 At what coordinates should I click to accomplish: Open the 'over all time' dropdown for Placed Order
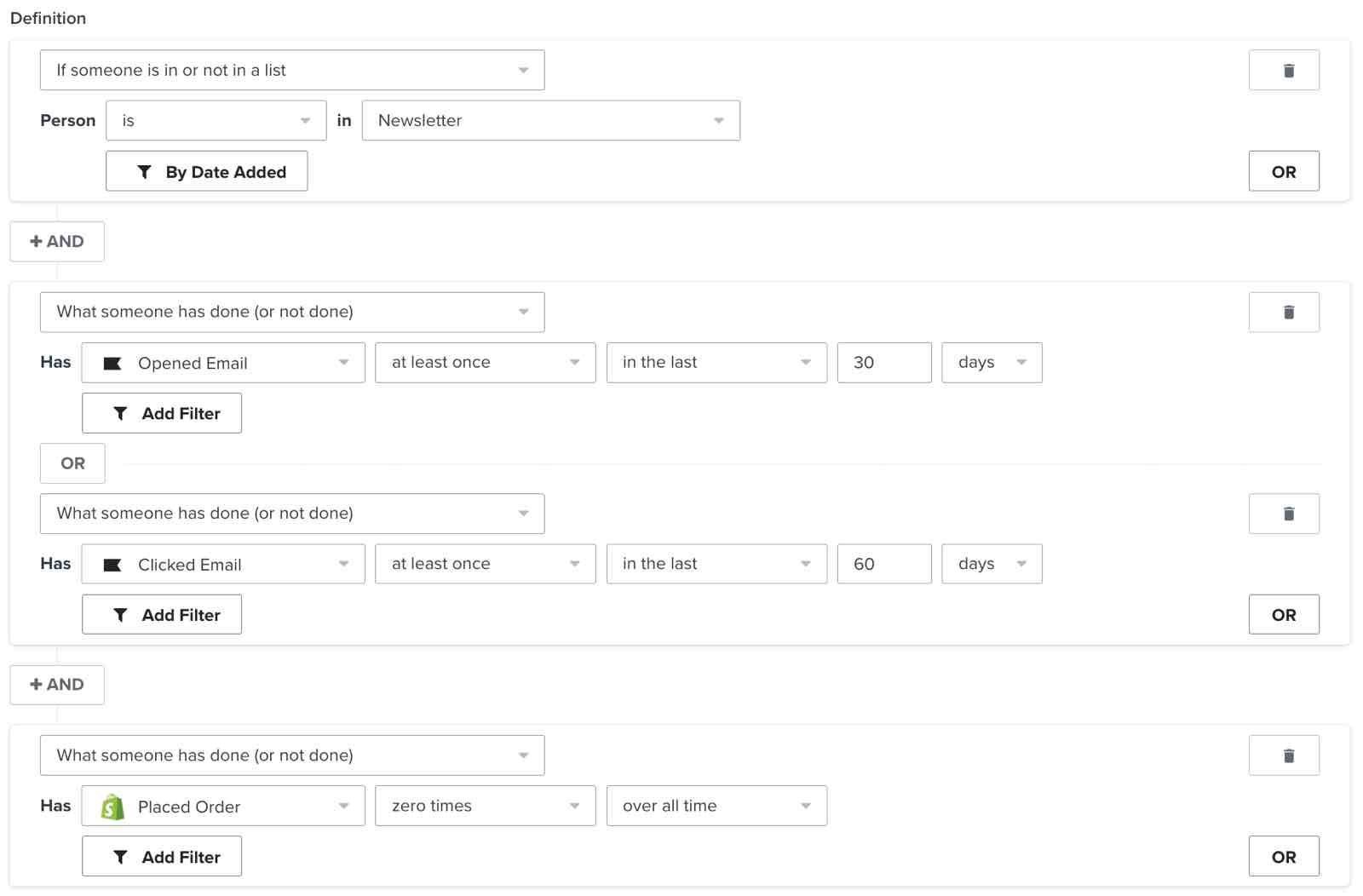[716, 806]
